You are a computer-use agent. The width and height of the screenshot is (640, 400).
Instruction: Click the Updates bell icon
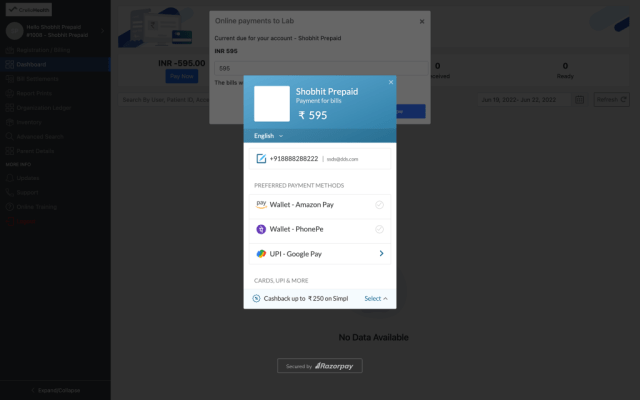(x=10, y=178)
